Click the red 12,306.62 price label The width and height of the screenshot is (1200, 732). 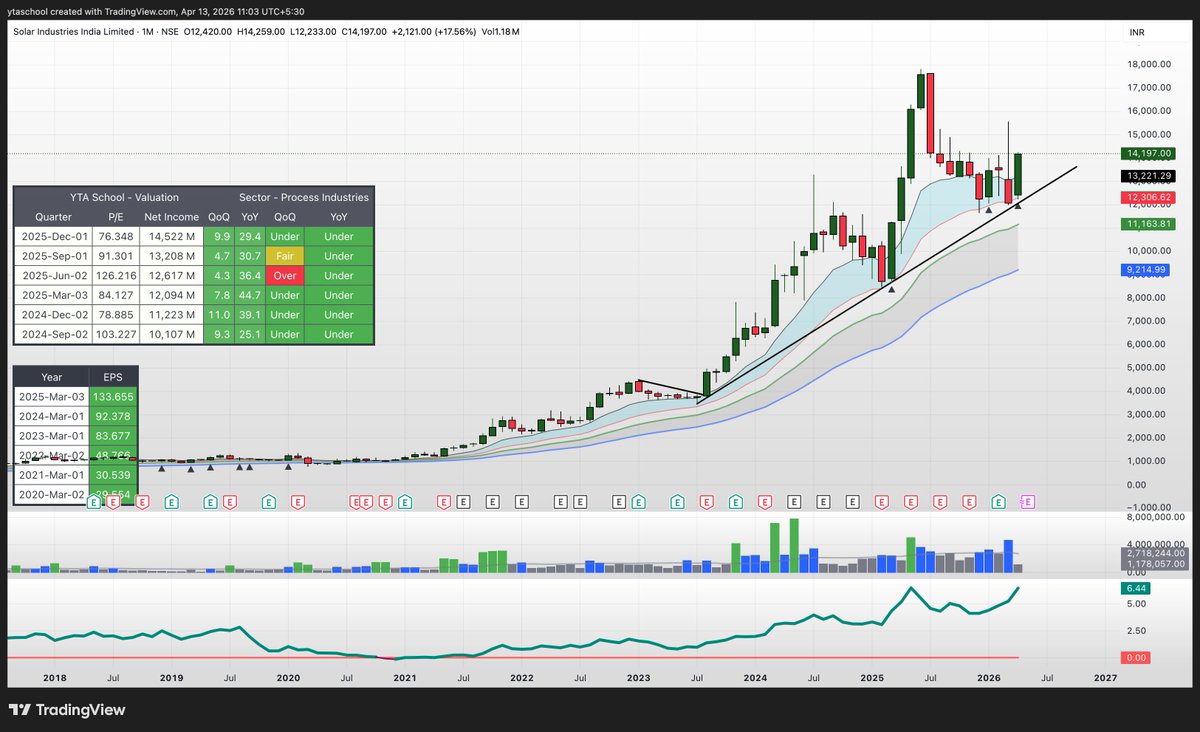(1146, 198)
